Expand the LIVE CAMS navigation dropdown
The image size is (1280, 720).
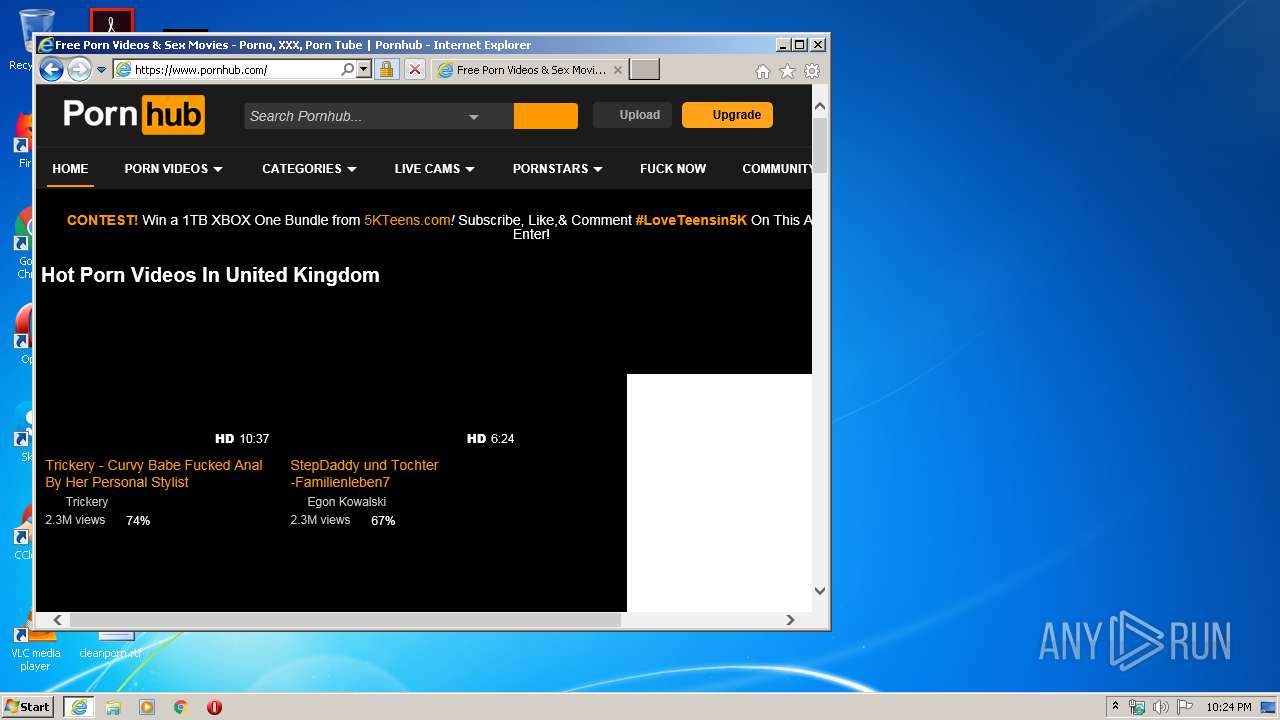(434, 169)
